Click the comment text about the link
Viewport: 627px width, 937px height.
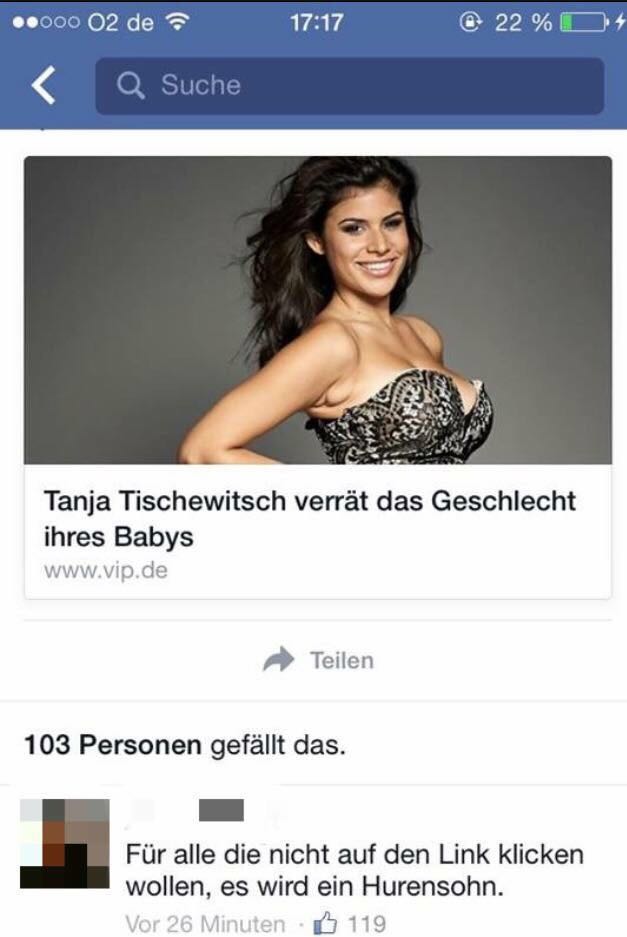click(x=354, y=871)
